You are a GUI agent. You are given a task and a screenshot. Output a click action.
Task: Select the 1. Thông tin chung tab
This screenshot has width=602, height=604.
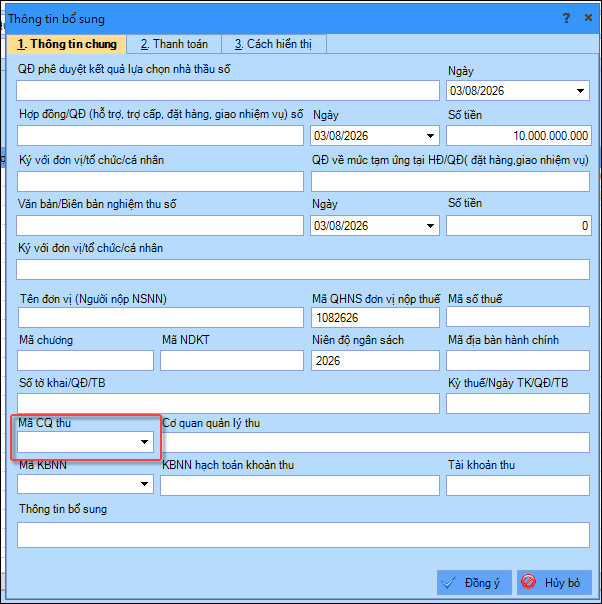tap(67, 44)
